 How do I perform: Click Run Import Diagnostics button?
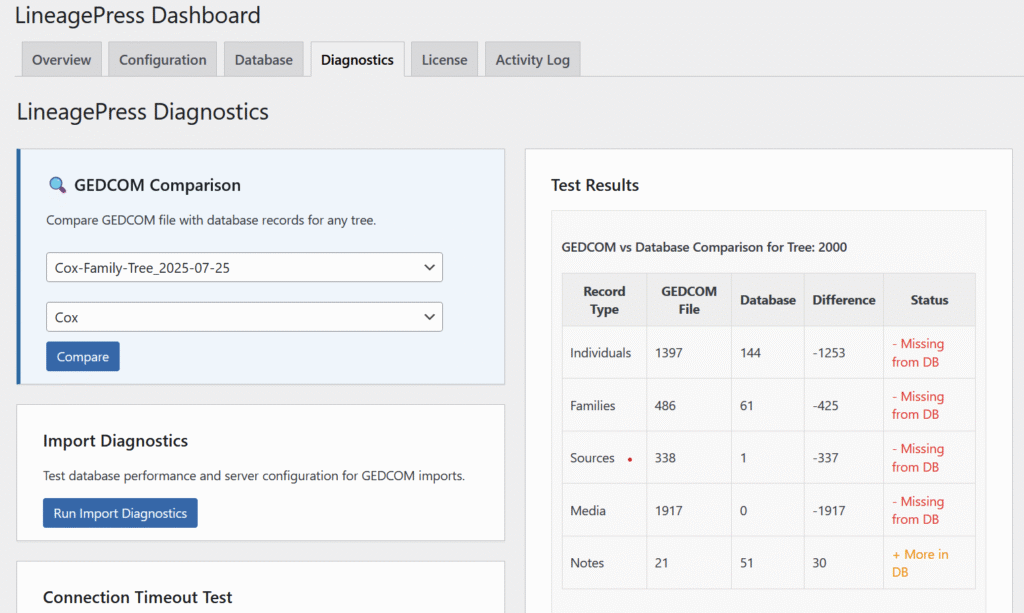click(120, 513)
